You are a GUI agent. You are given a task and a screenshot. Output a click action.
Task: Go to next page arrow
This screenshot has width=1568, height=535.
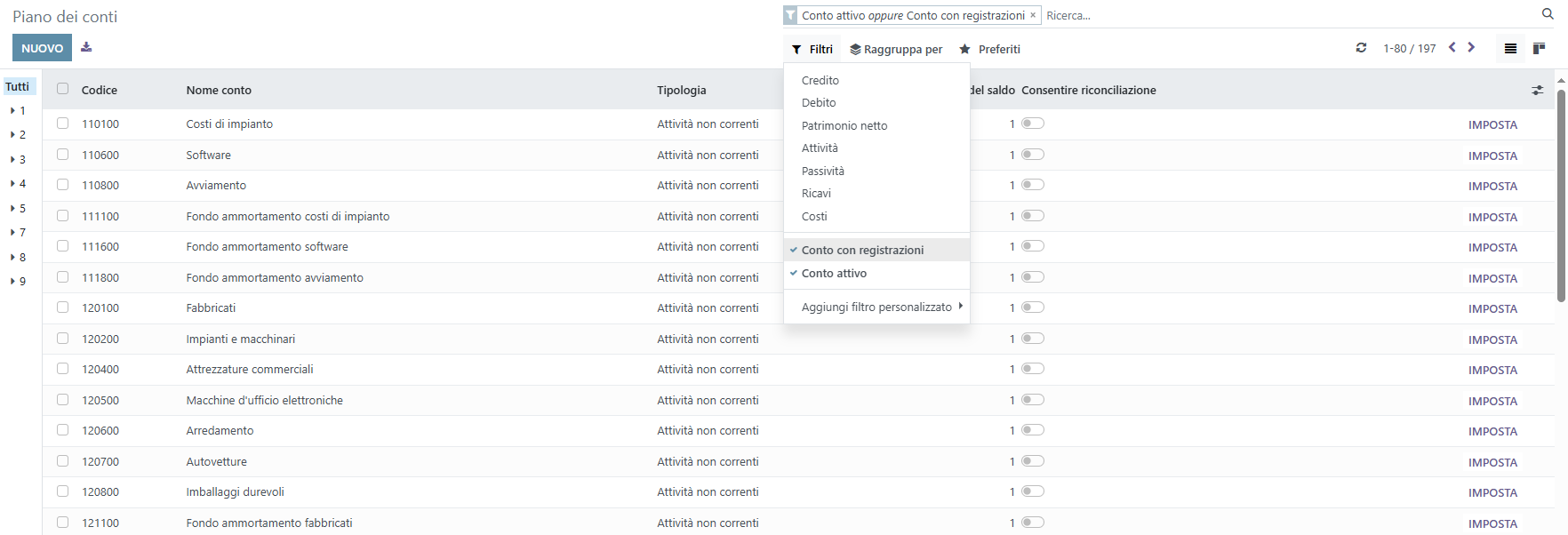click(x=1471, y=48)
